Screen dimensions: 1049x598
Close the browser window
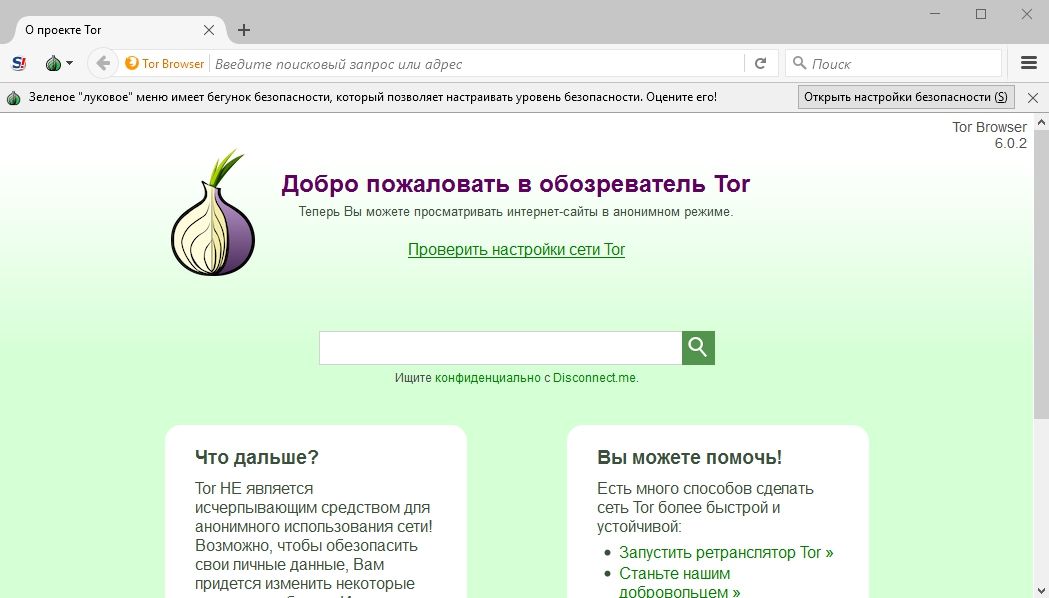coord(1026,14)
